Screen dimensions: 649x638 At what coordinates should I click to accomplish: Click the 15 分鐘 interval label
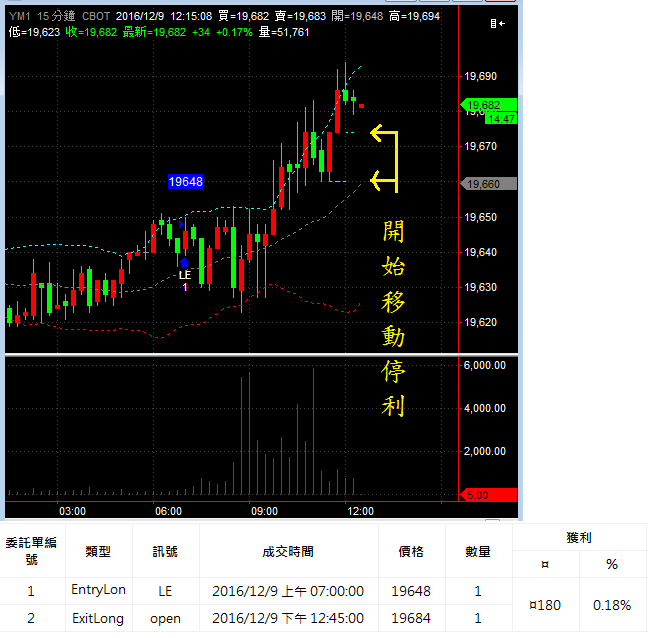pyautogui.click(x=56, y=16)
